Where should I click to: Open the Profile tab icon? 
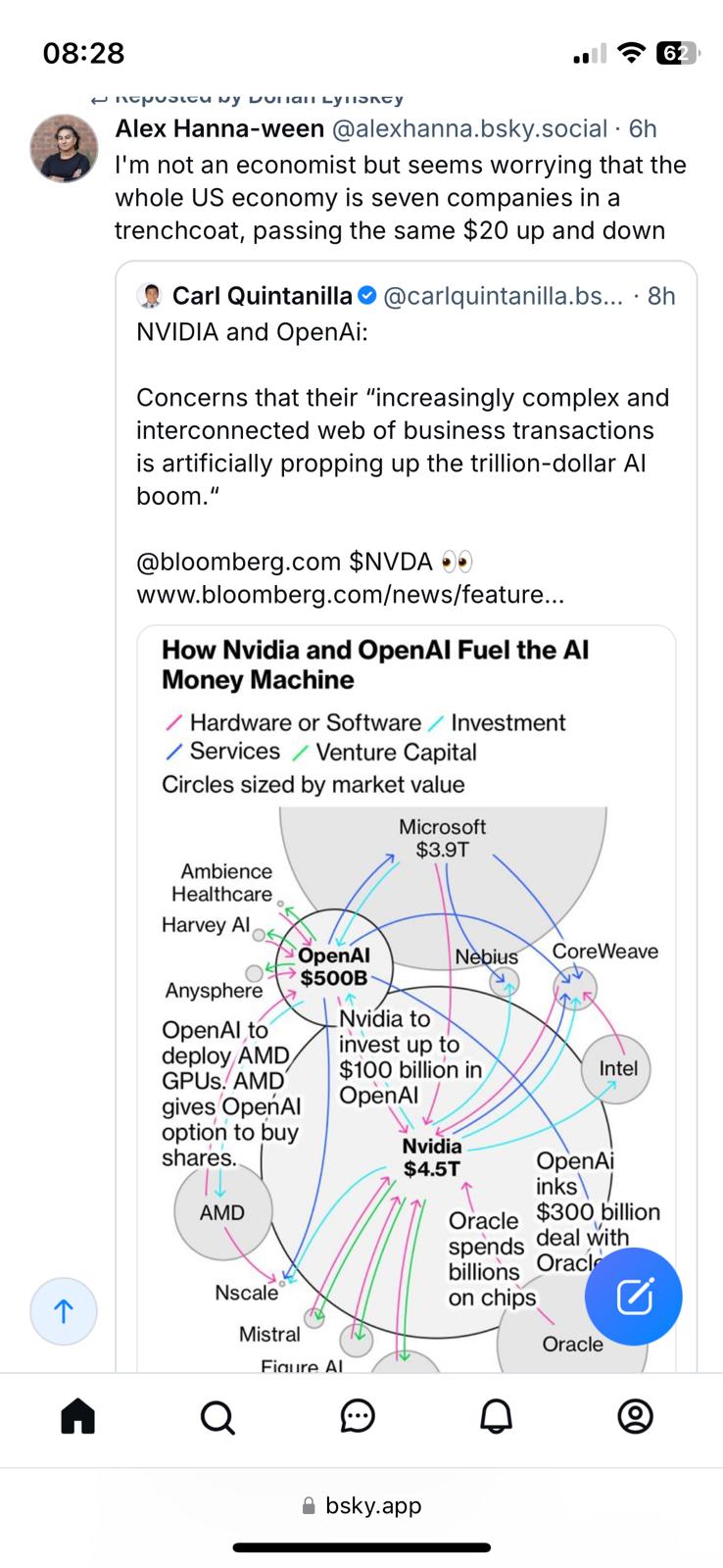pyautogui.click(x=636, y=1416)
